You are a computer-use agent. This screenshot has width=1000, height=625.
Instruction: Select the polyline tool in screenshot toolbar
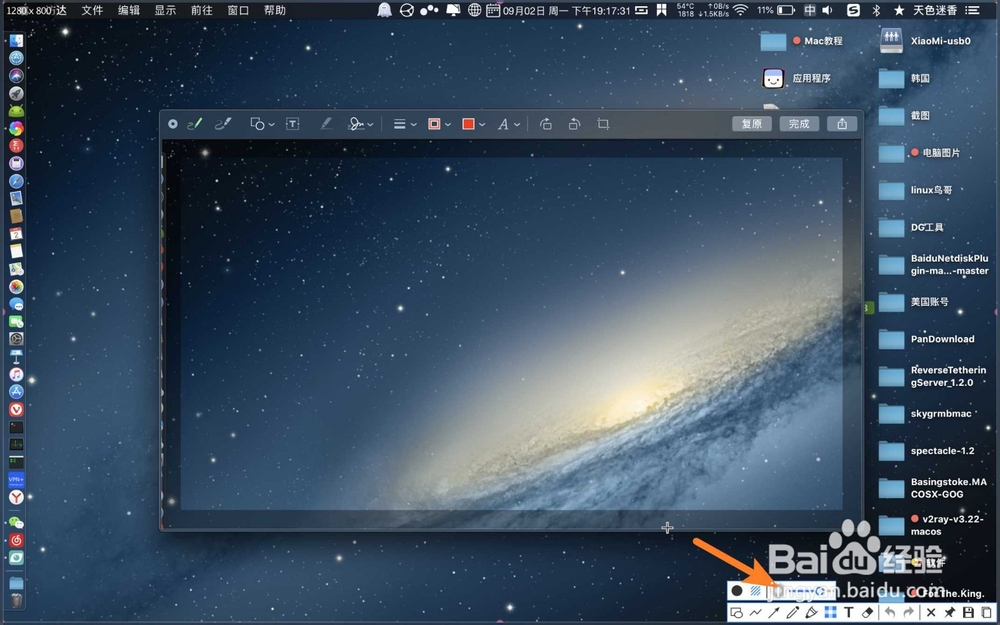click(x=755, y=613)
